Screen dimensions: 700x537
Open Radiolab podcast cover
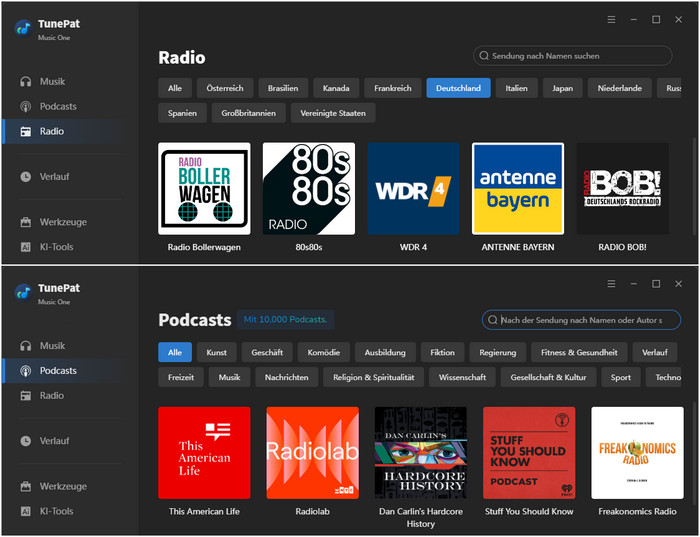[312, 453]
